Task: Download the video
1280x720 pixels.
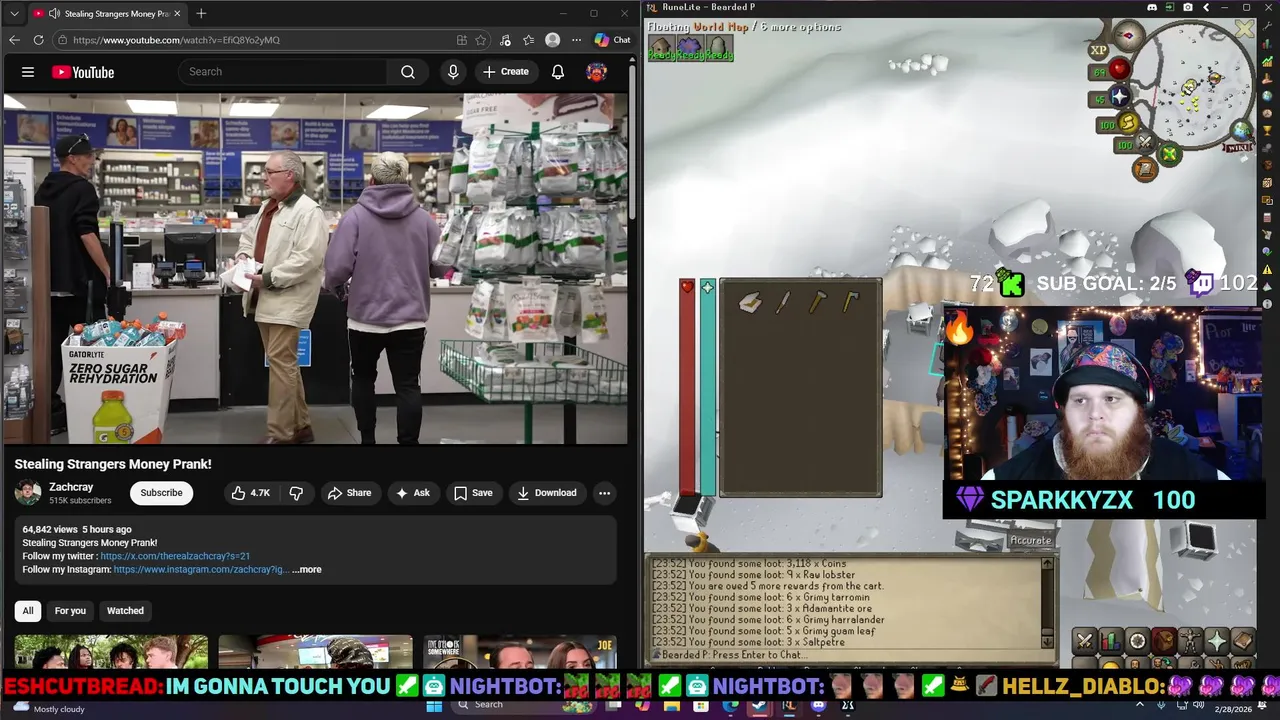Action: point(546,493)
